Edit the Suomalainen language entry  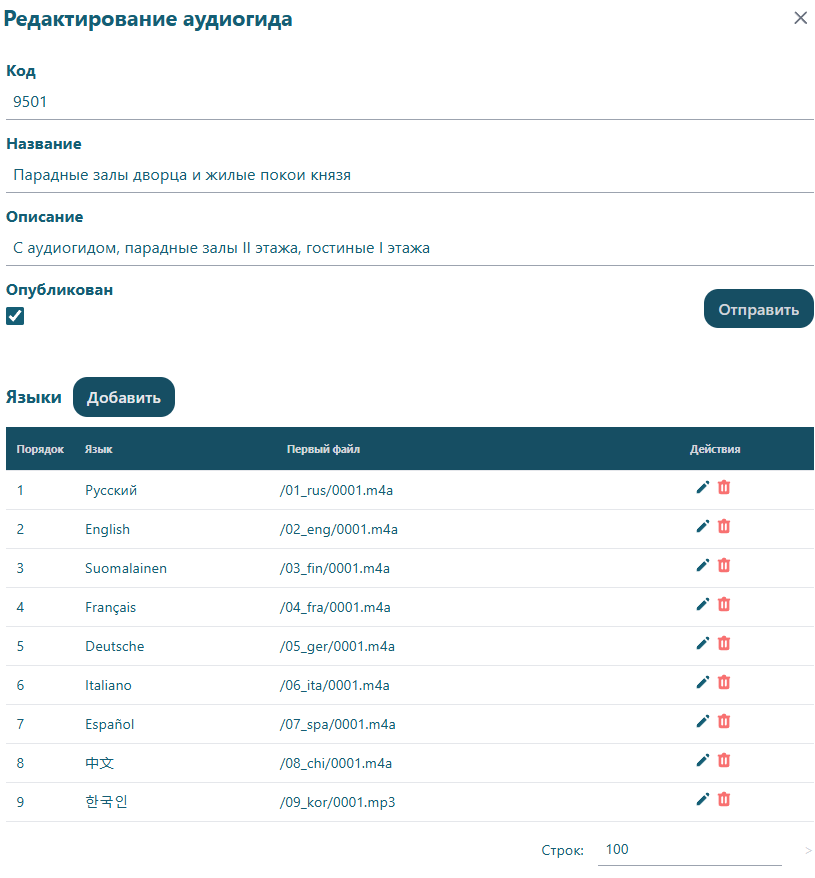click(x=702, y=566)
